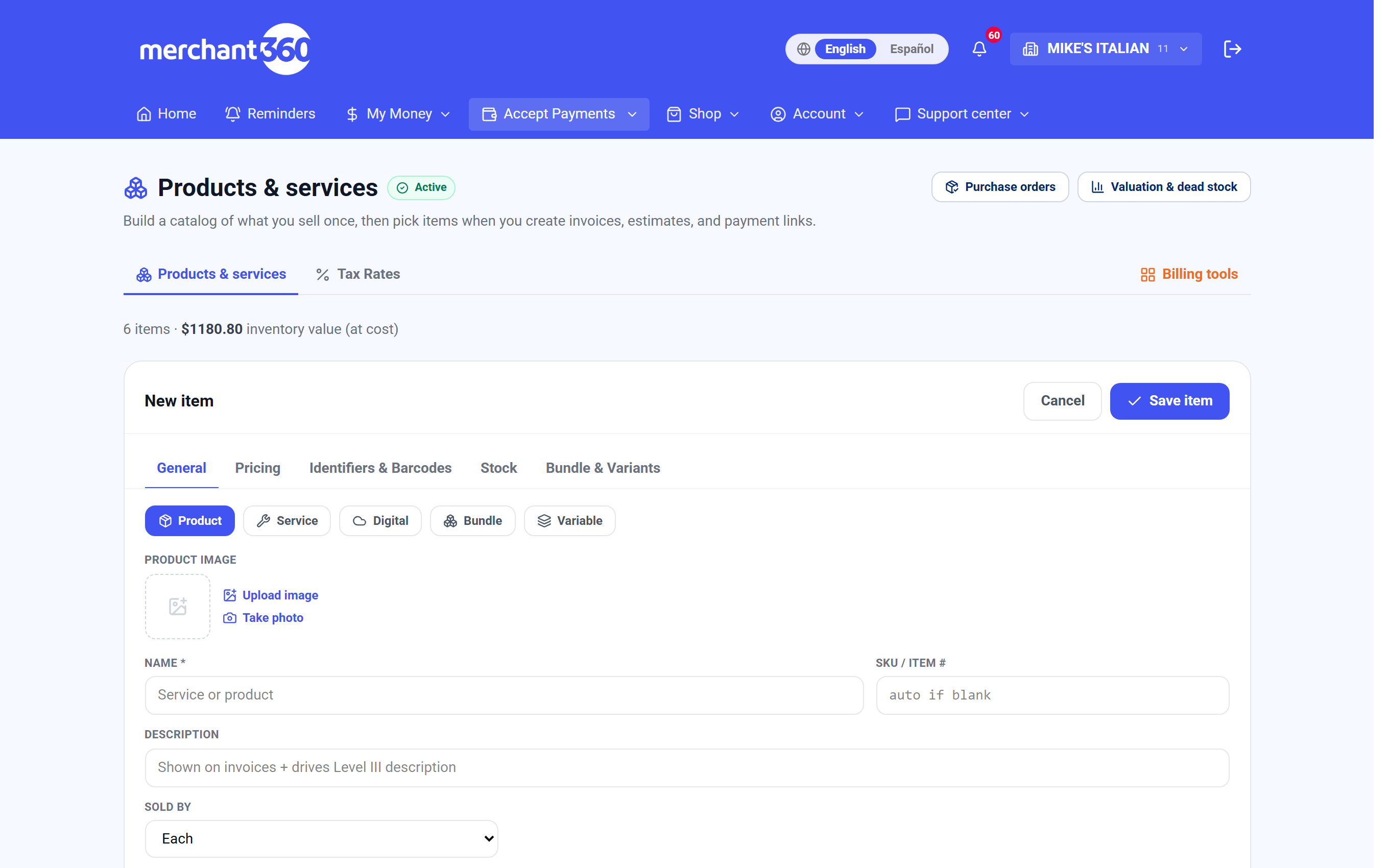This screenshot has height=868, width=1389.
Task: Click the building icon beside MIKE'S ITALIAN
Action: pos(1031,49)
